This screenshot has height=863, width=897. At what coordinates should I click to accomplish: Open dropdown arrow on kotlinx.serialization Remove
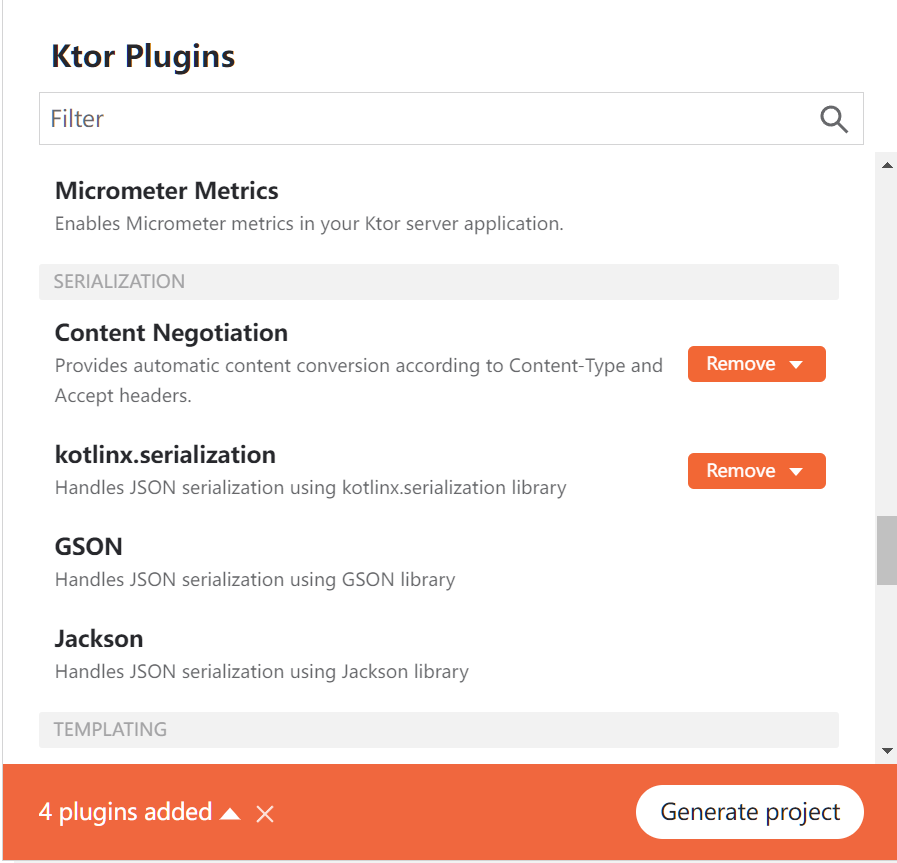(x=797, y=472)
